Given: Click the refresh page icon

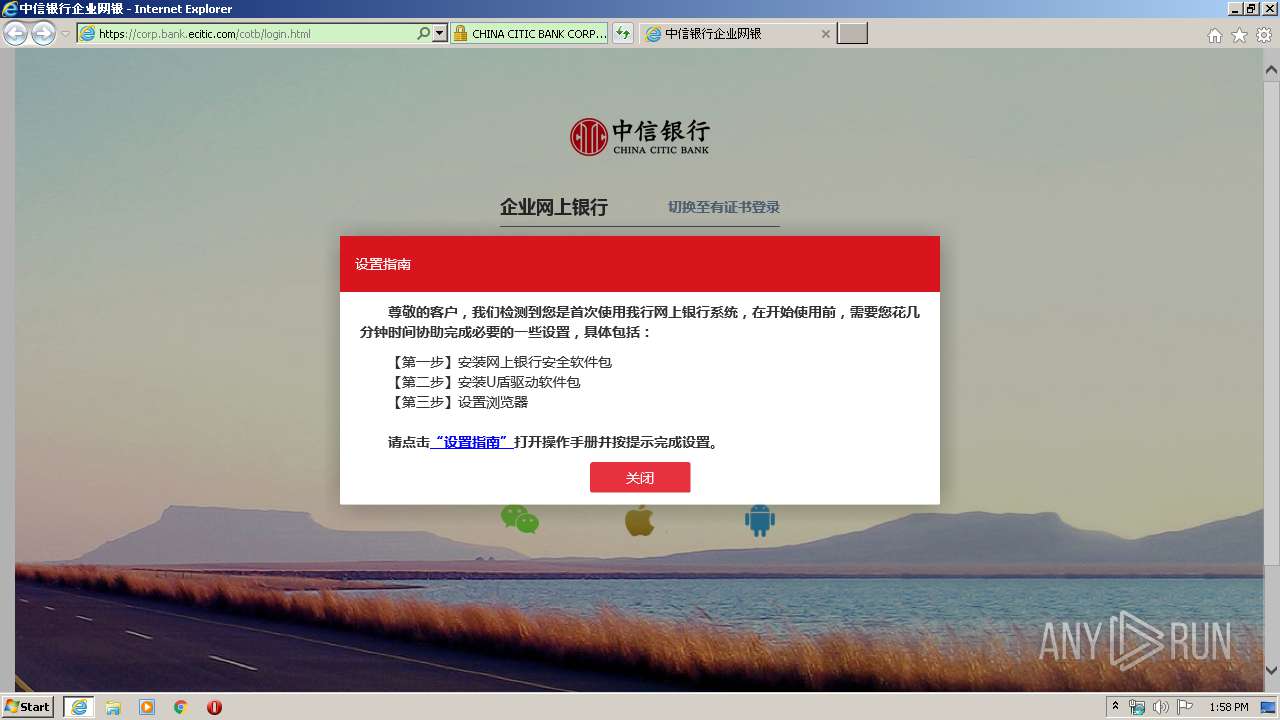Looking at the screenshot, I should (x=623, y=34).
